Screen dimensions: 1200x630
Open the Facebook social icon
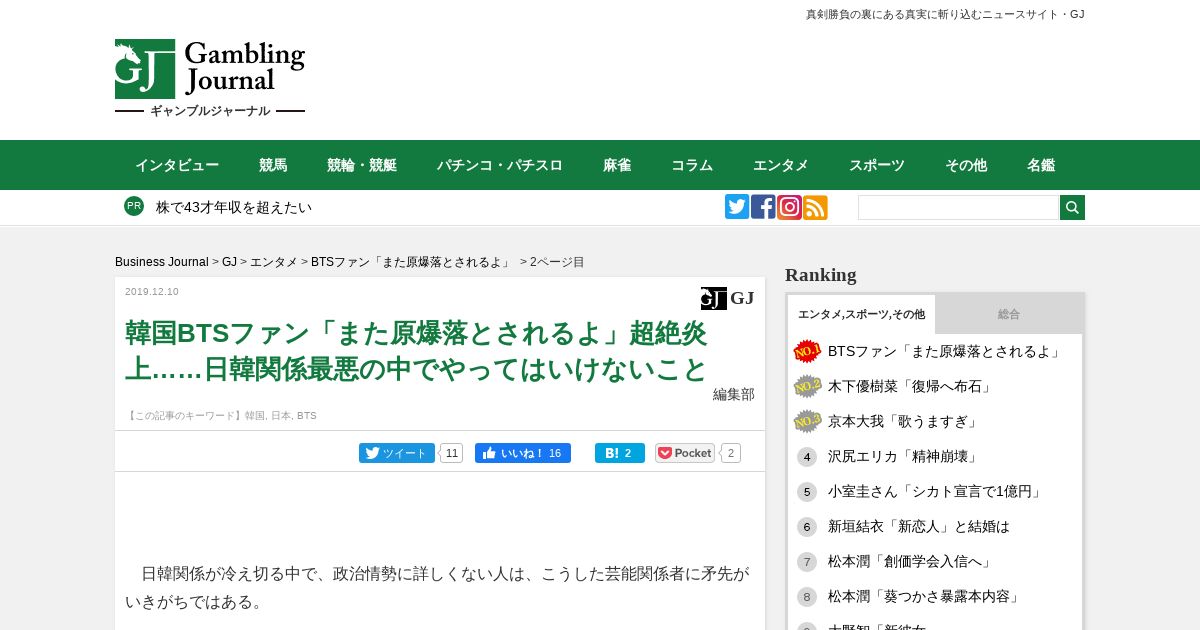[763, 207]
